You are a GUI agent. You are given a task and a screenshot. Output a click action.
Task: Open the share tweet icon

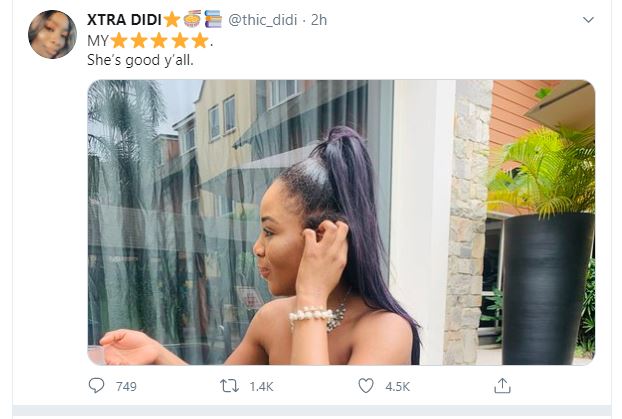[502, 385]
